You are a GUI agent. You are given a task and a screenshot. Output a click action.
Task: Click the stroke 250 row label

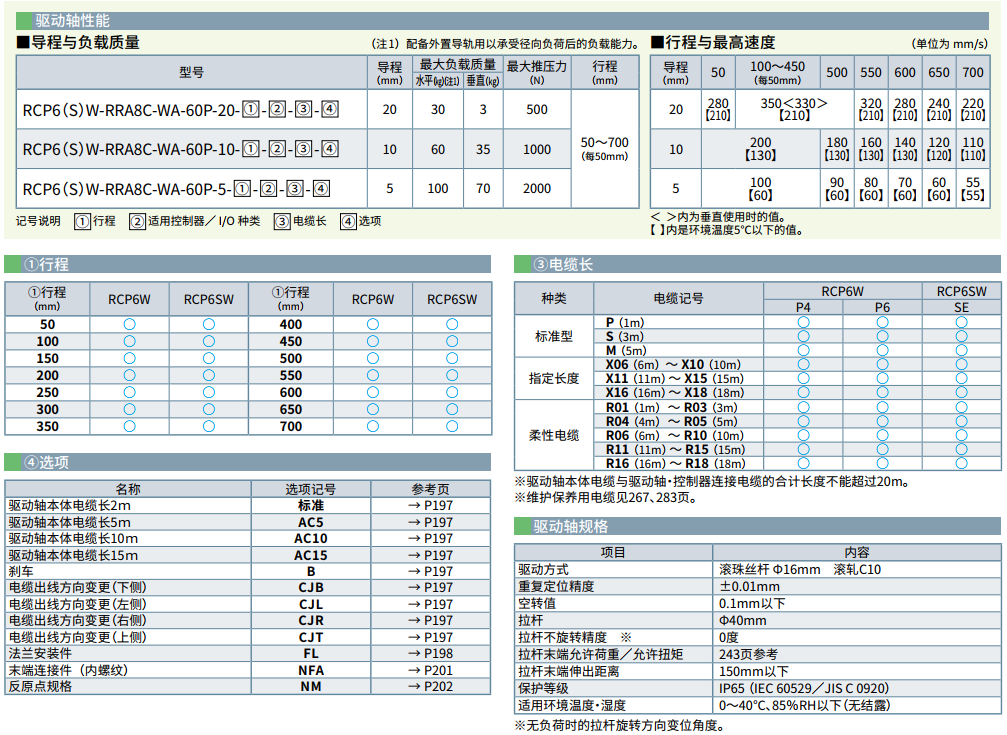48,393
